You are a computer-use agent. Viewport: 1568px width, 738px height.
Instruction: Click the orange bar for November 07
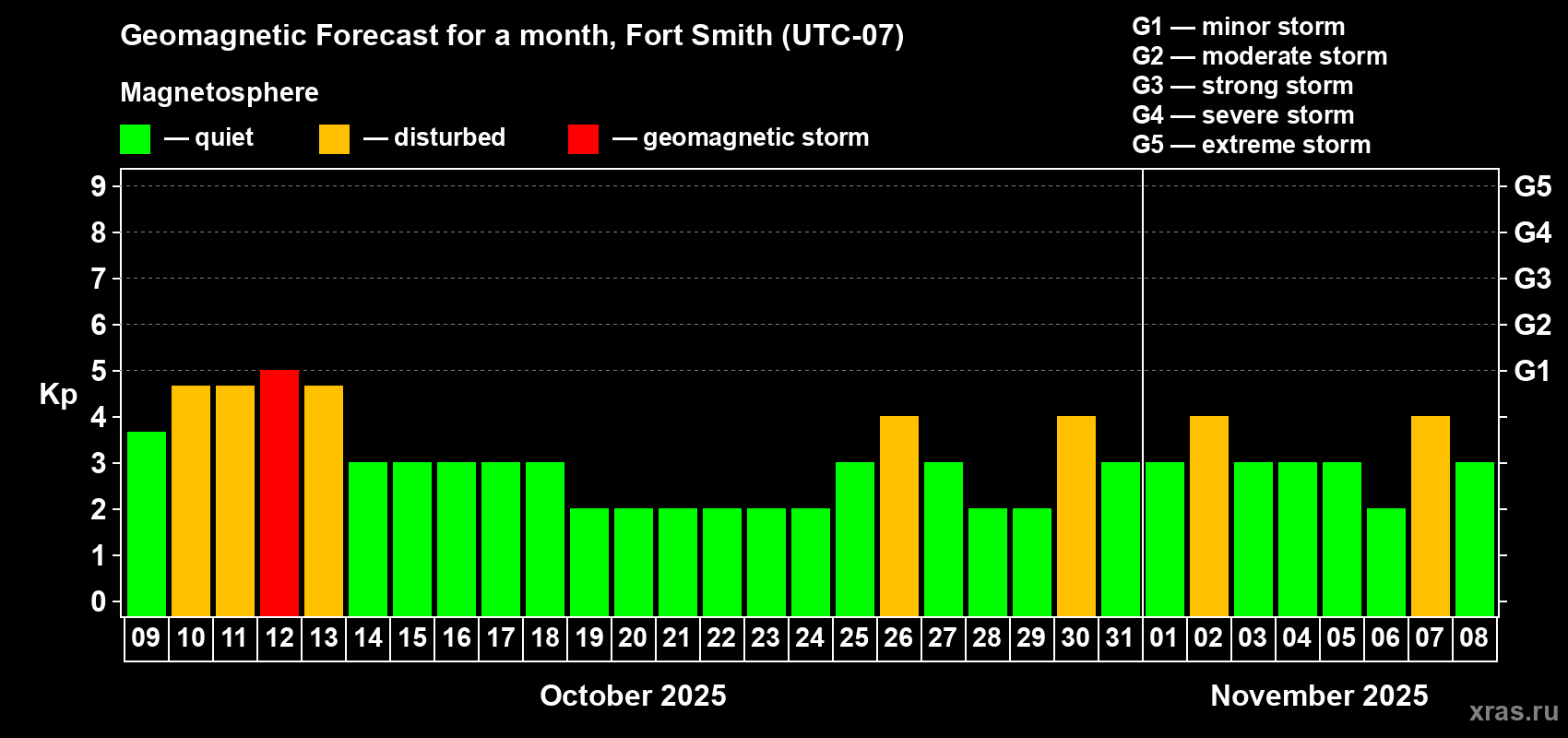point(1431,516)
